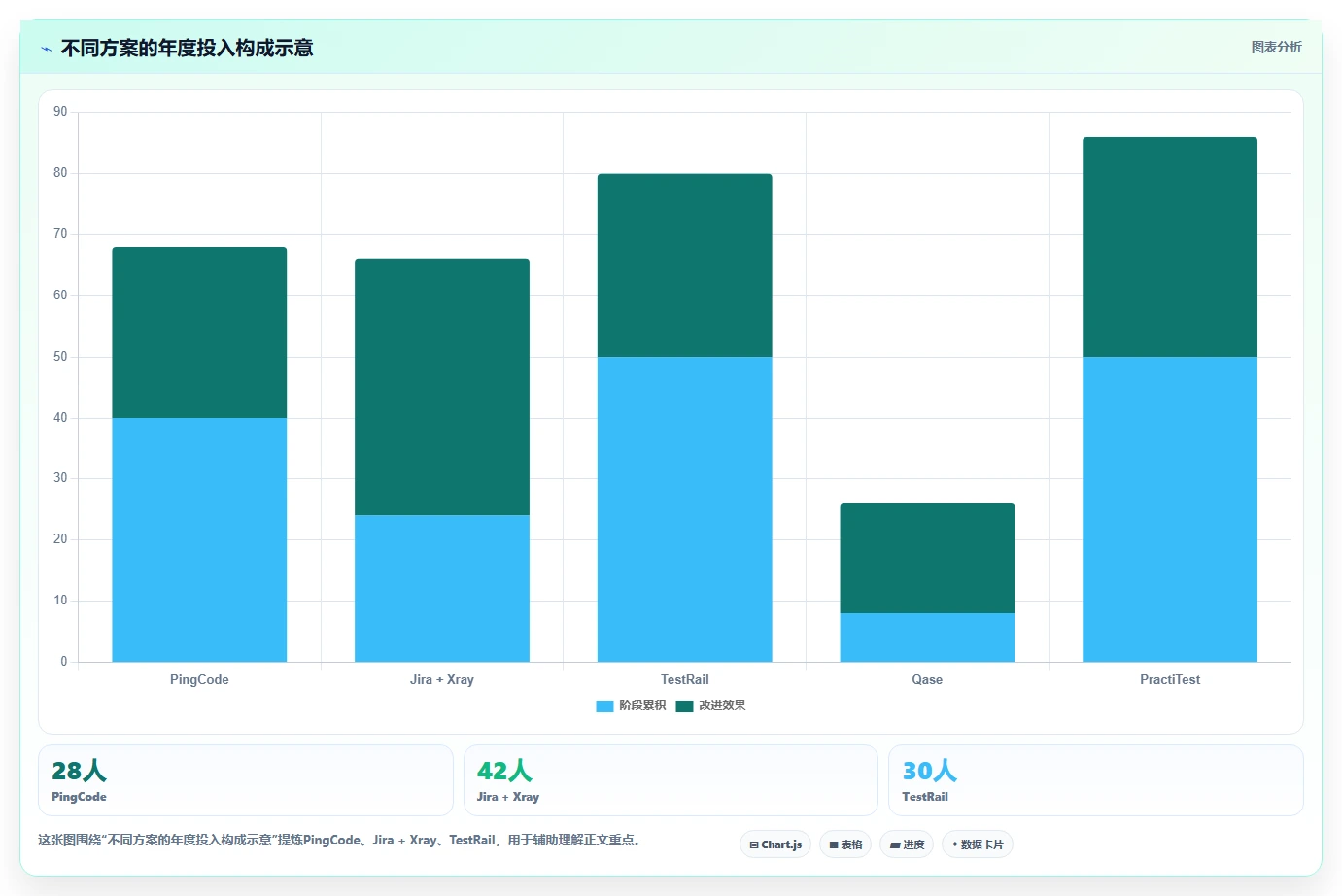Click the blue Qase bar segment
The width and height of the screenshot is (1342, 896).
(x=927, y=638)
